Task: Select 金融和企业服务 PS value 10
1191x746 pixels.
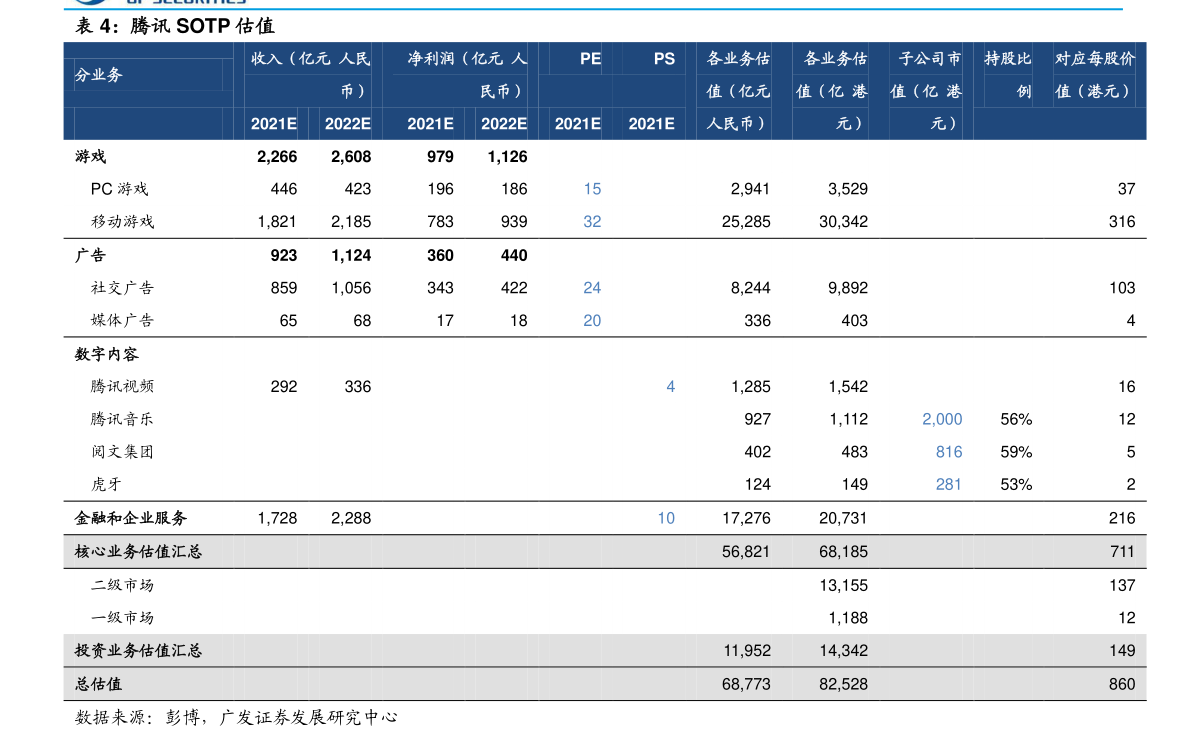Action: coord(666,518)
